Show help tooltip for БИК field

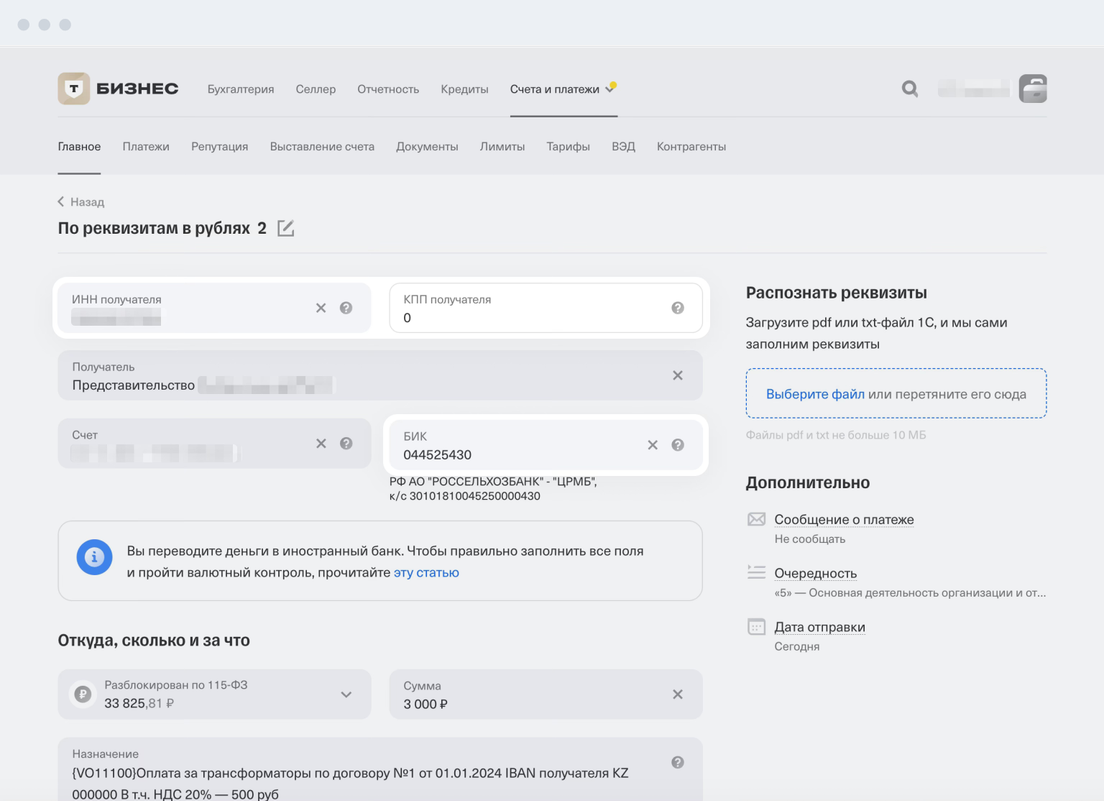tap(677, 445)
